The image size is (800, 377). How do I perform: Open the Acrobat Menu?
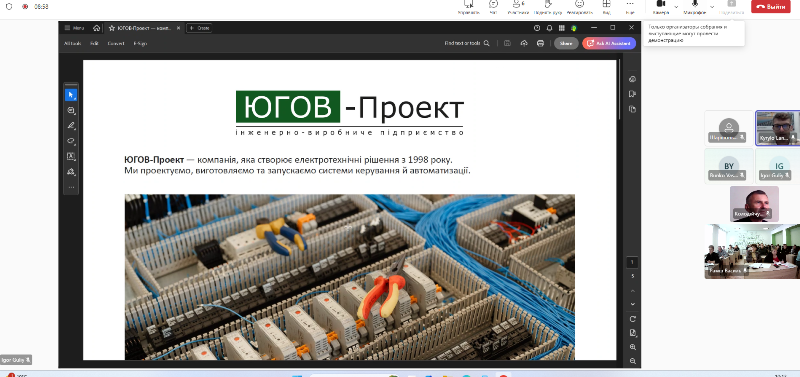[74, 28]
